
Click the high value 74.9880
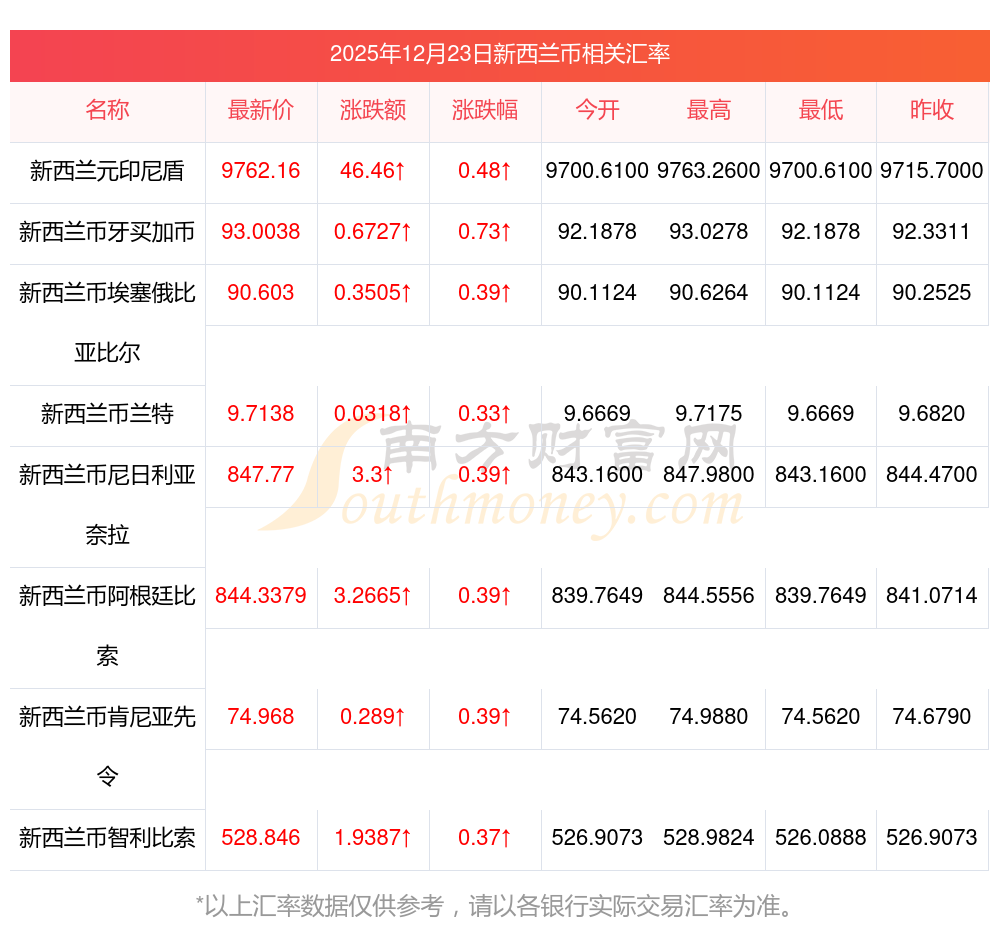click(709, 717)
